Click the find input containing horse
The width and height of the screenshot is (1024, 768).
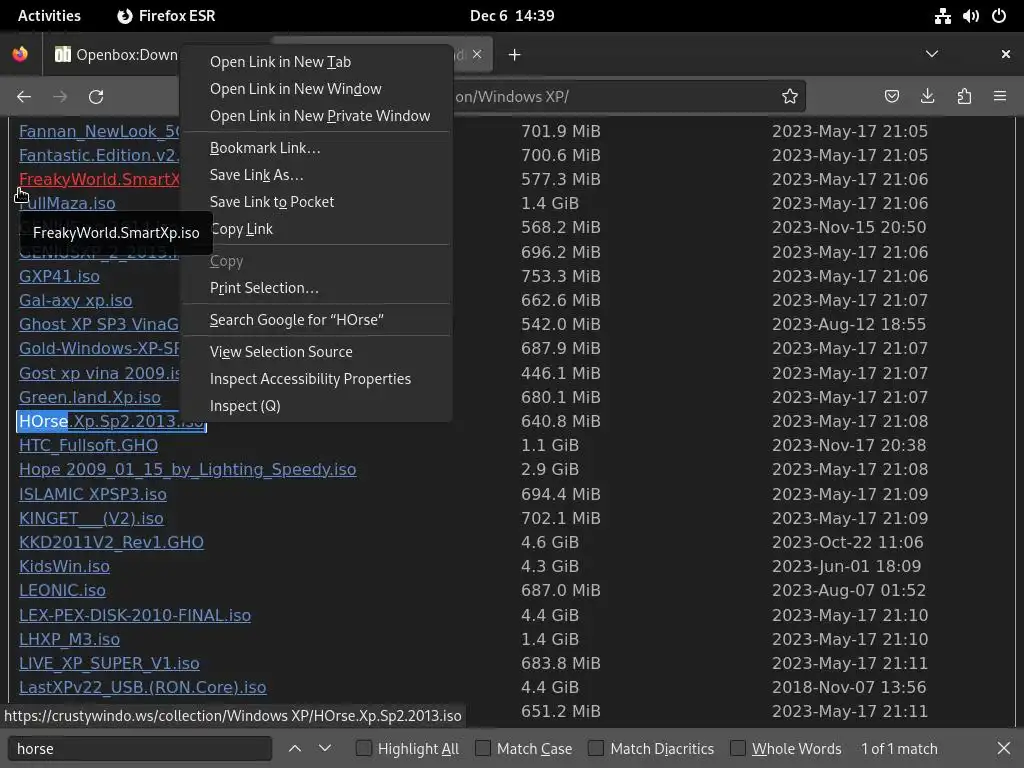pos(140,748)
